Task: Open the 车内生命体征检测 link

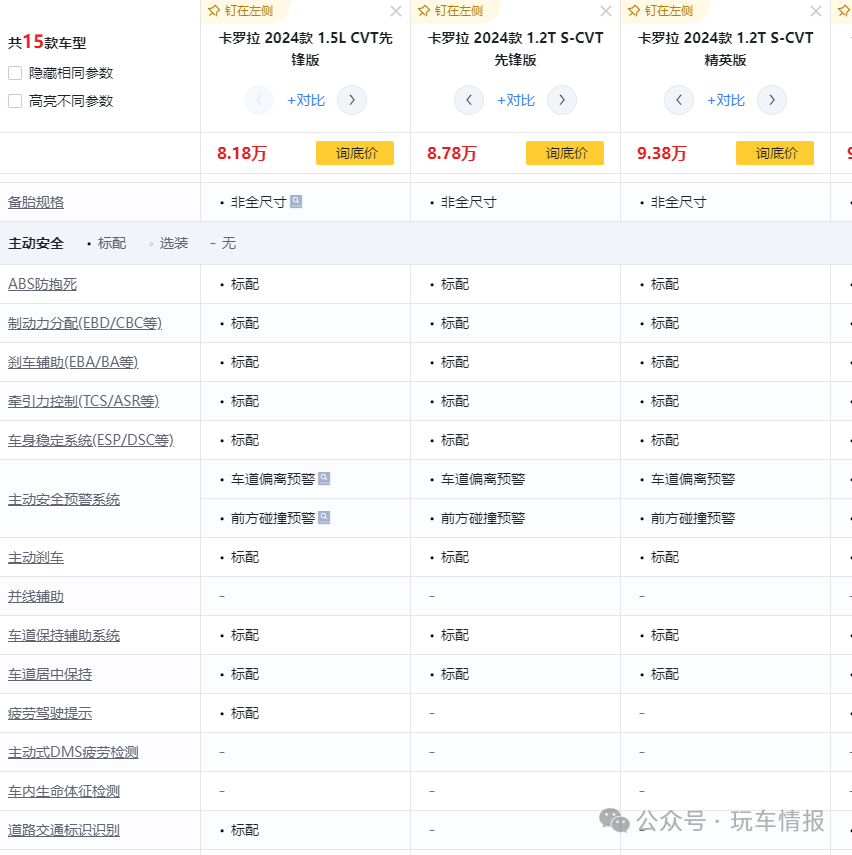Action: point(64,791)
